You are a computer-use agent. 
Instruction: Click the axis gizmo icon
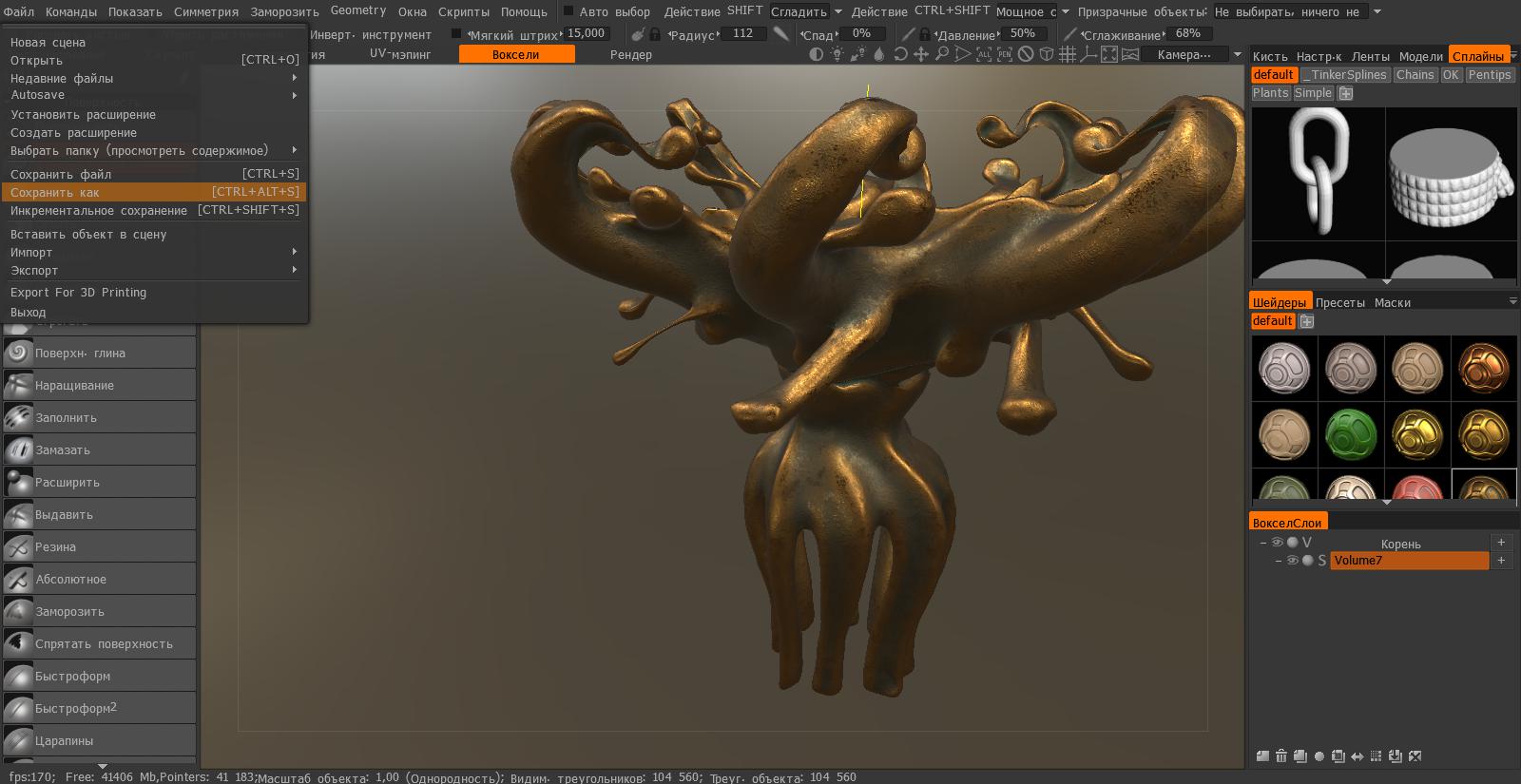click(1088, 54)
